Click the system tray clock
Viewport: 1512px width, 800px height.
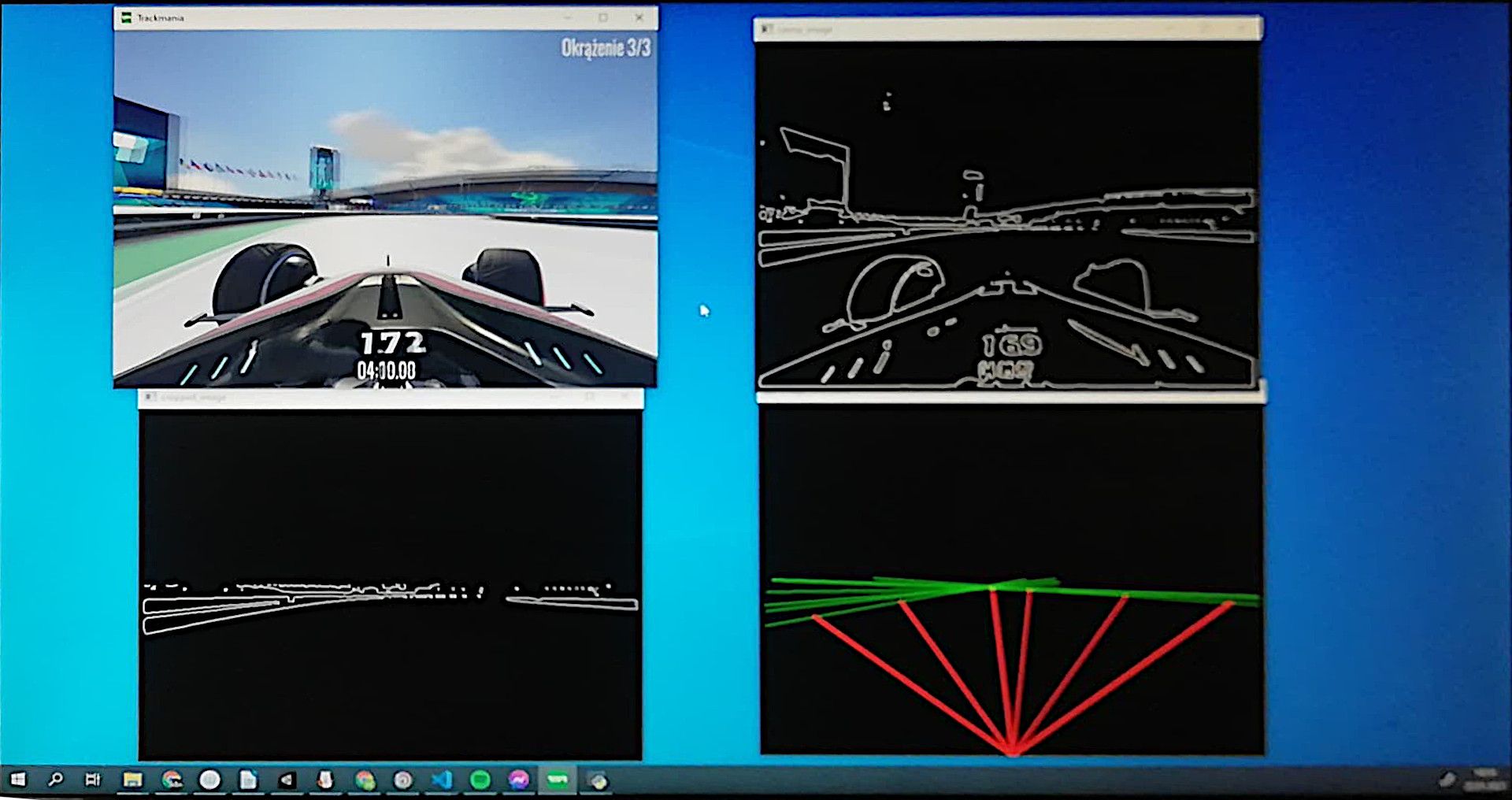pos(1484,780)
